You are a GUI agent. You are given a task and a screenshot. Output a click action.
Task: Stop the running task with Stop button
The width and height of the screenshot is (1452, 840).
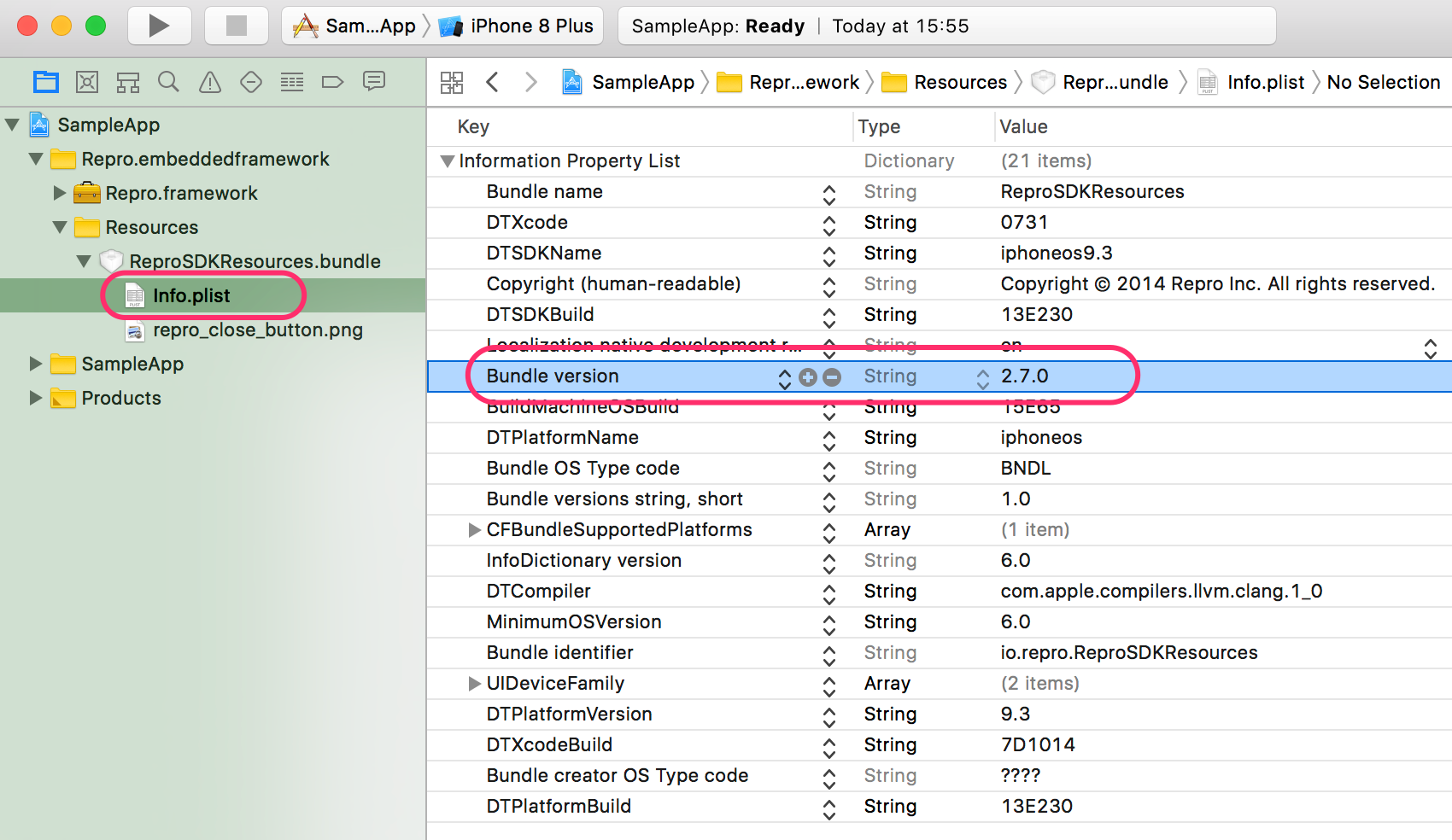[237, 26]
